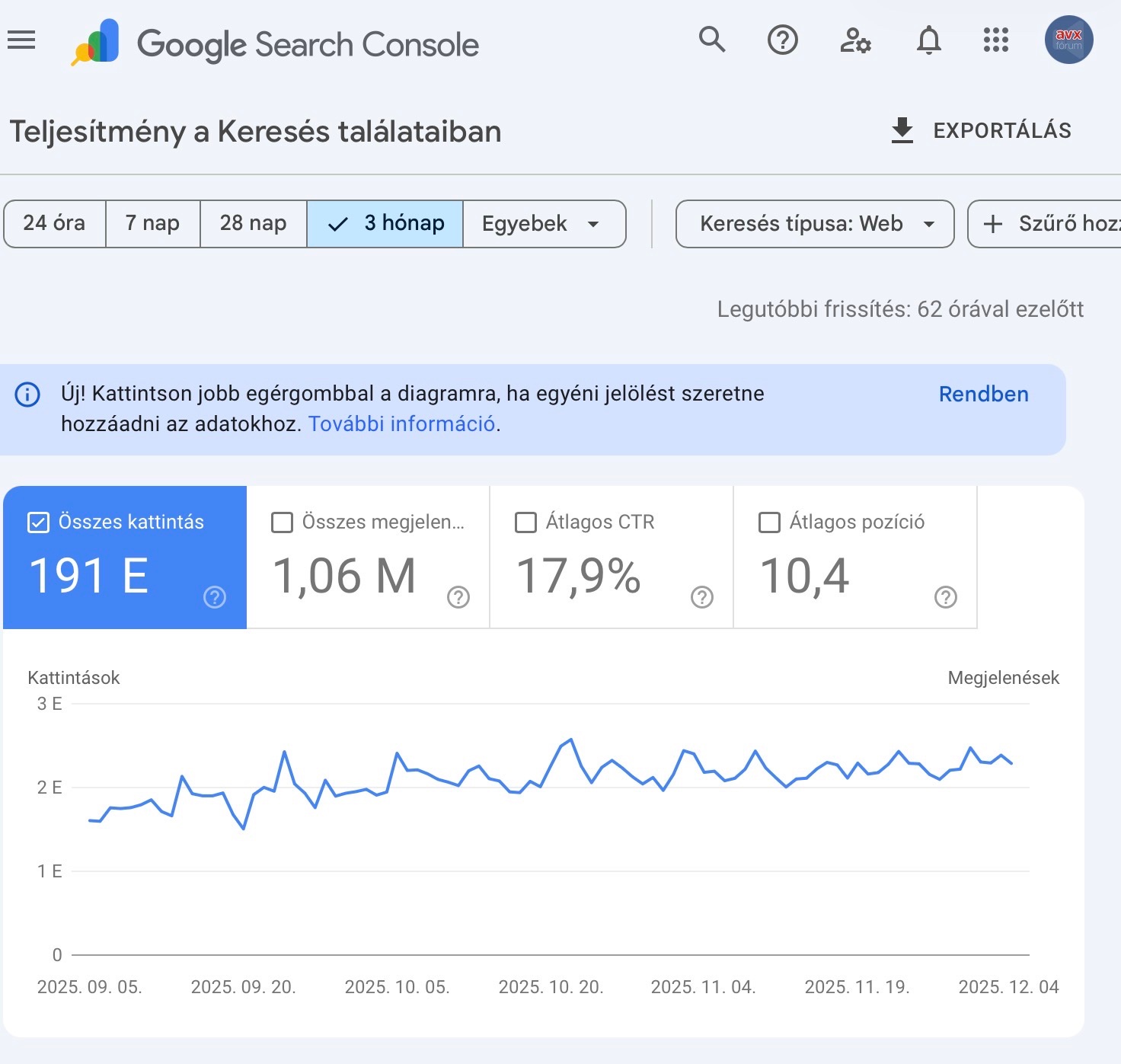Open the Keresés típusa: Web dropdown
This screenshot has height=1064, width=1121.
pos(814,224)
